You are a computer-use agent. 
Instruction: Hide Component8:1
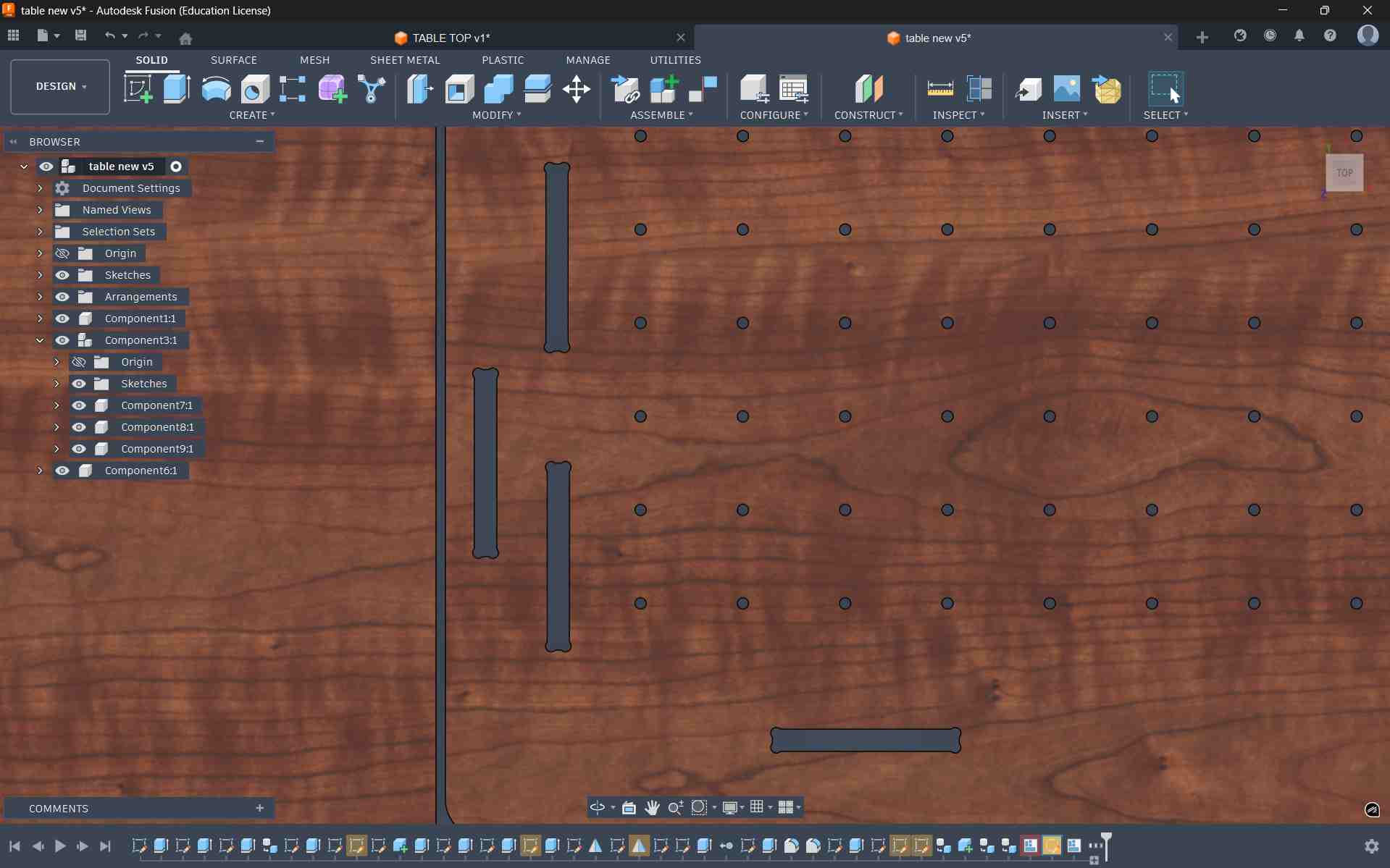(79, 427)
